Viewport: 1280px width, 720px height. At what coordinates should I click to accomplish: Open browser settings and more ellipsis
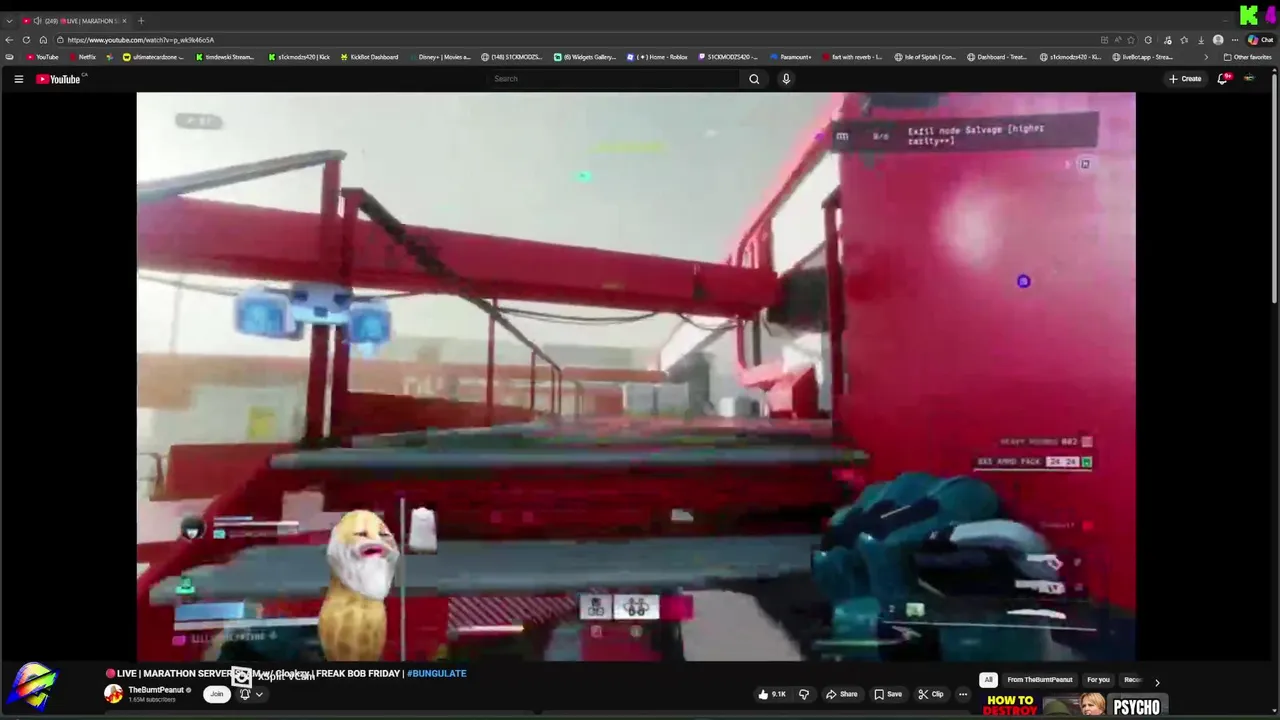(x=1235, y=40)
